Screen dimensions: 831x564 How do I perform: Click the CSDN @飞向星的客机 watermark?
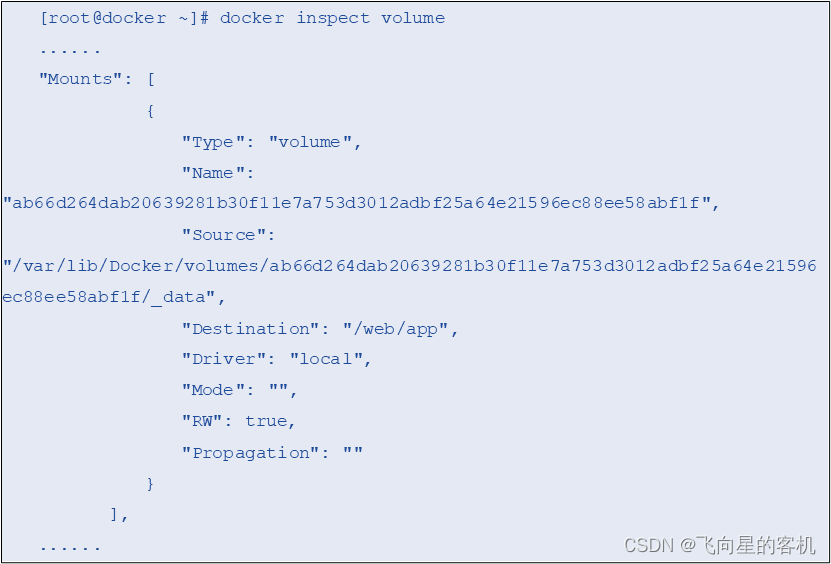(720, 545)
